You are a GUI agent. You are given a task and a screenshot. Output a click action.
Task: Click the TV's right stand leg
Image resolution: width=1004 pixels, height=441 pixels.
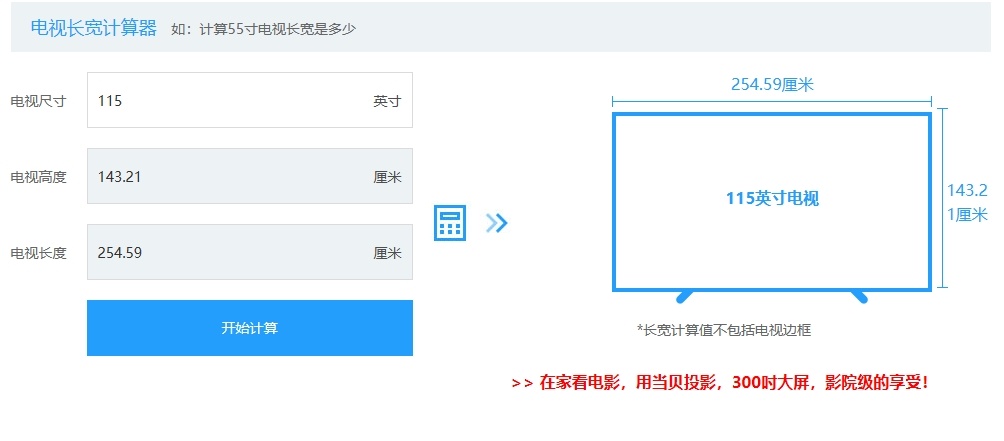[858, 296]
